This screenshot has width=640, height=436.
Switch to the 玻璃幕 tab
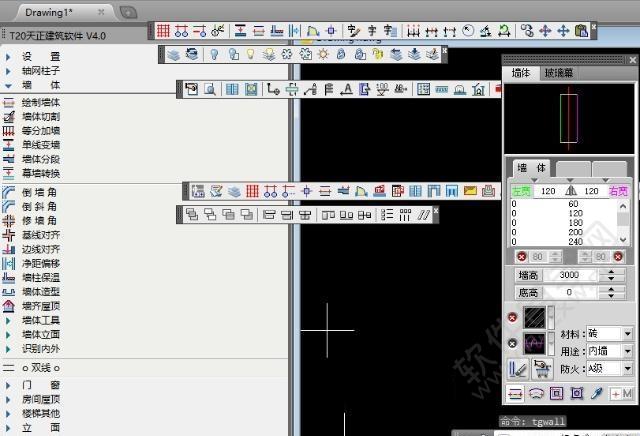tap(559, 73)
